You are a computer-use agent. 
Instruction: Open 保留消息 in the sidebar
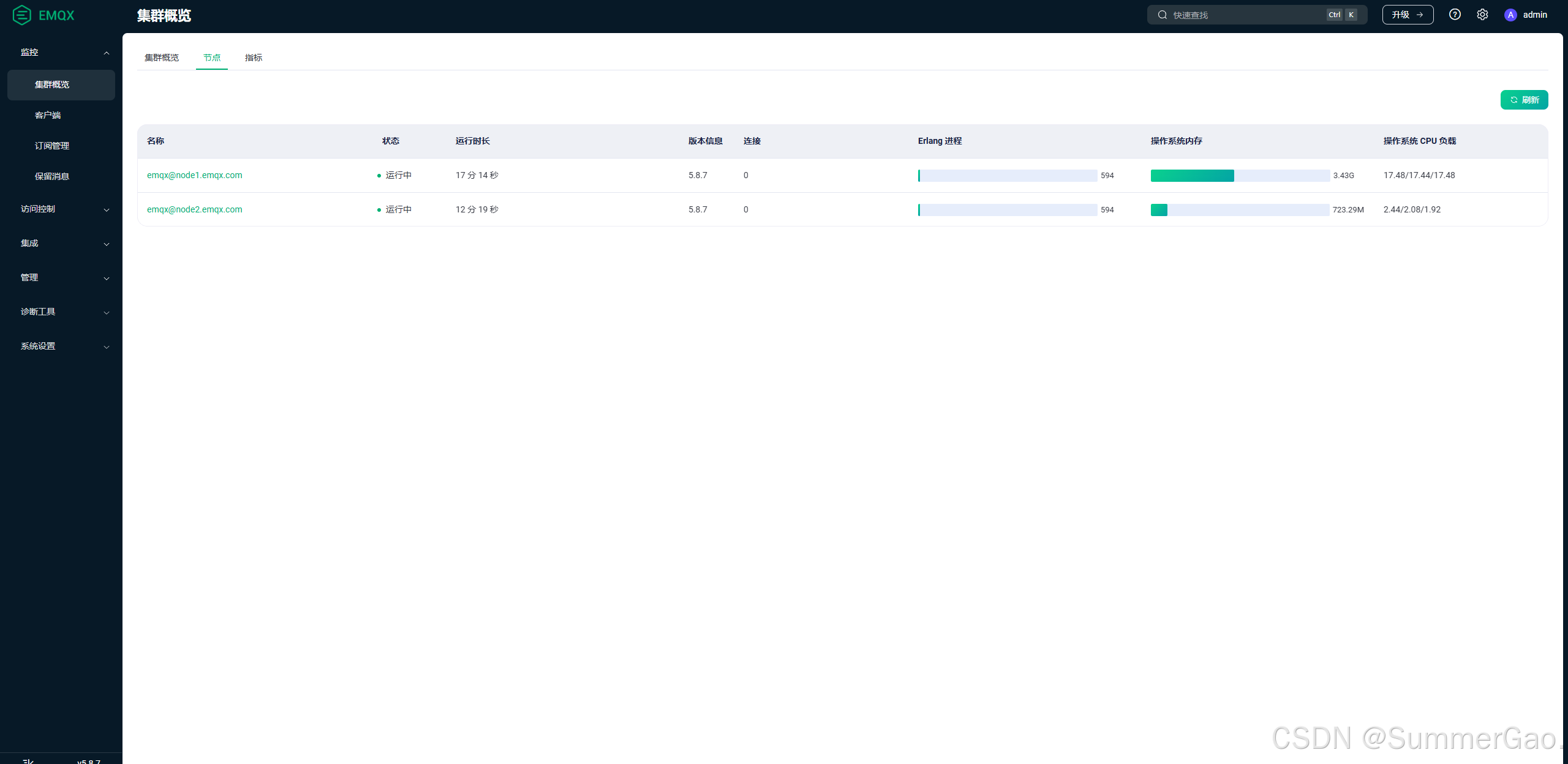[x=61, y=176]
